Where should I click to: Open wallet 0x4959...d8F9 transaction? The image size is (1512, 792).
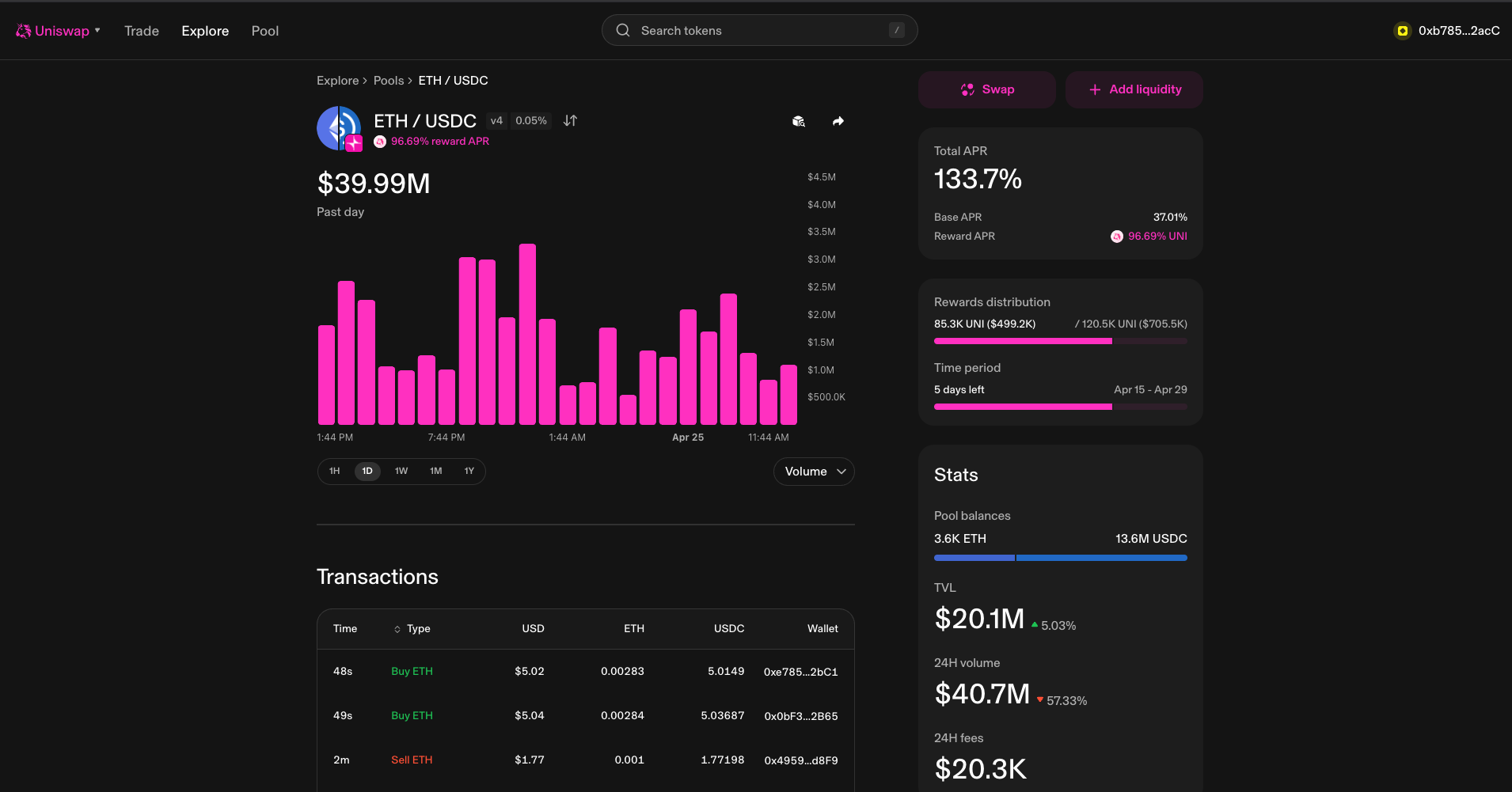(800, 760)
